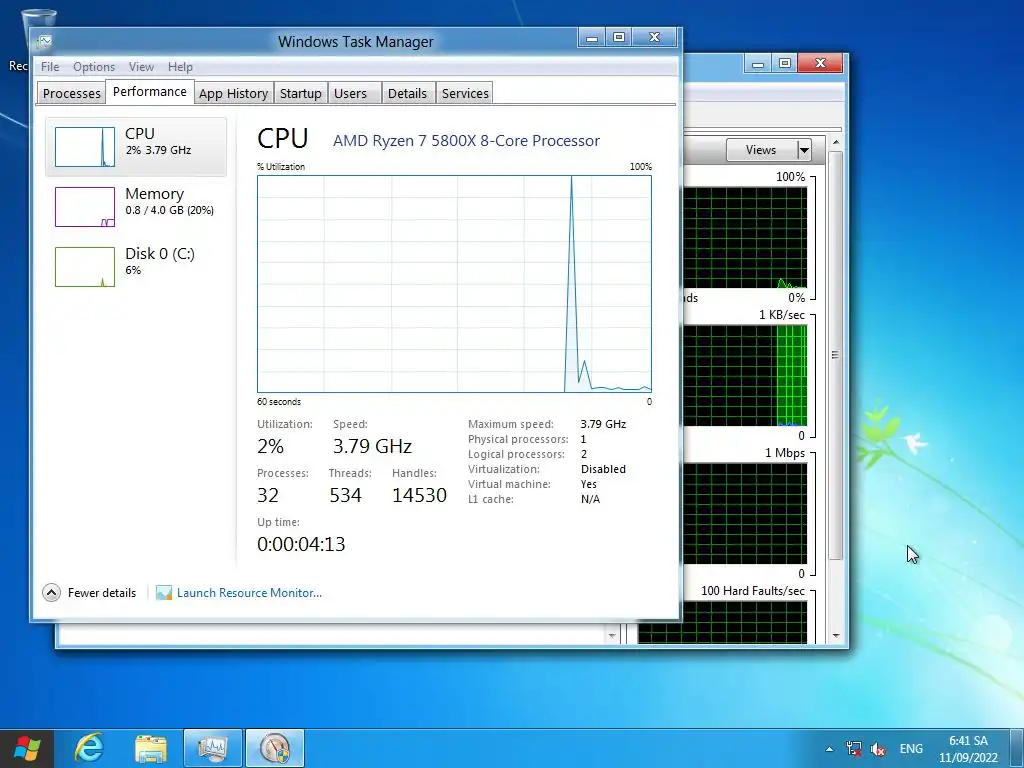Click the 100% CPU graph in Resource Monitor

click(x=745, y=238)
